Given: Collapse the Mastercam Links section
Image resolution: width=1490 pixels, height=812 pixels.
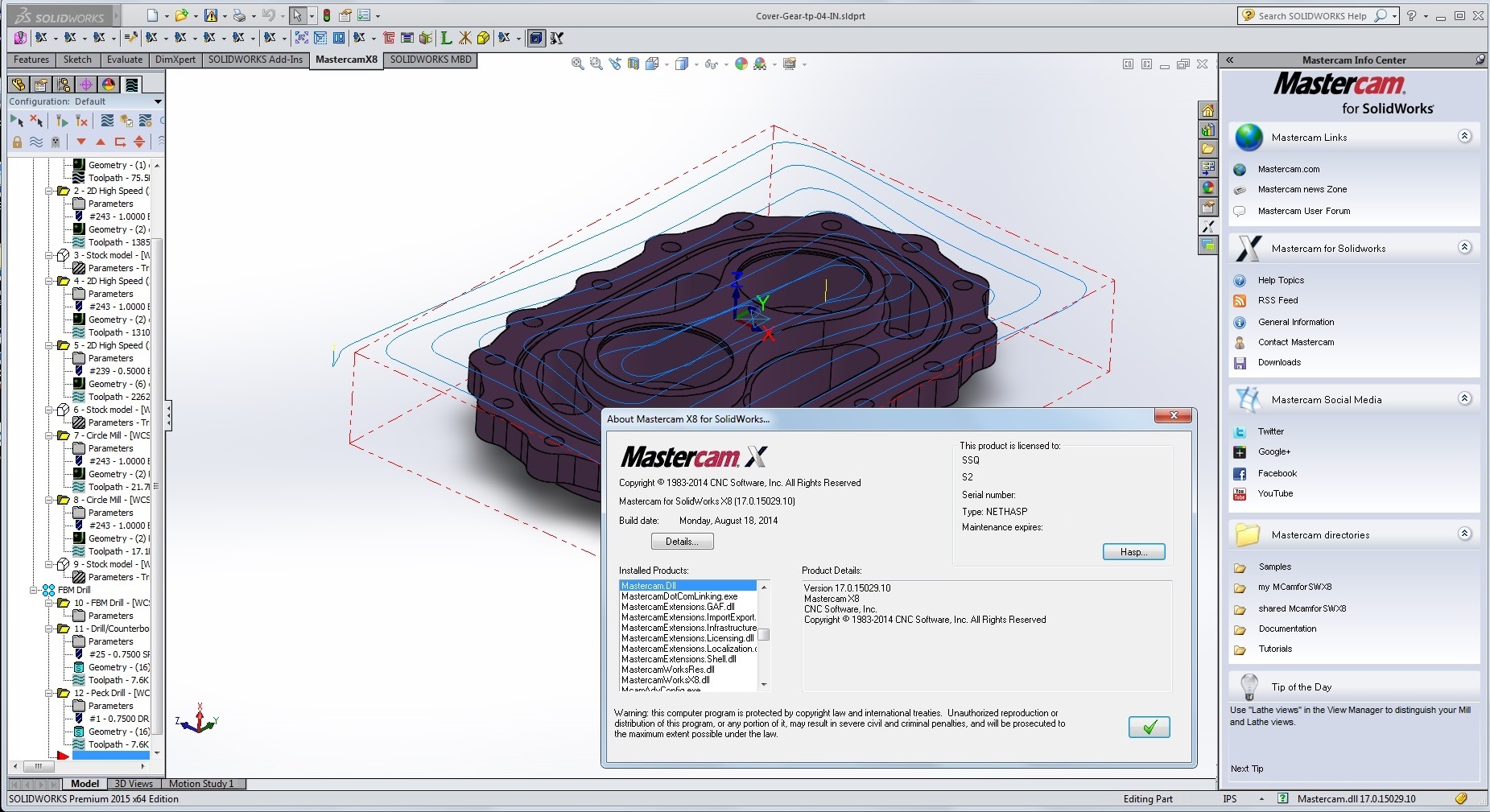Looking at the screenshot, I should tap(1465, 136).
